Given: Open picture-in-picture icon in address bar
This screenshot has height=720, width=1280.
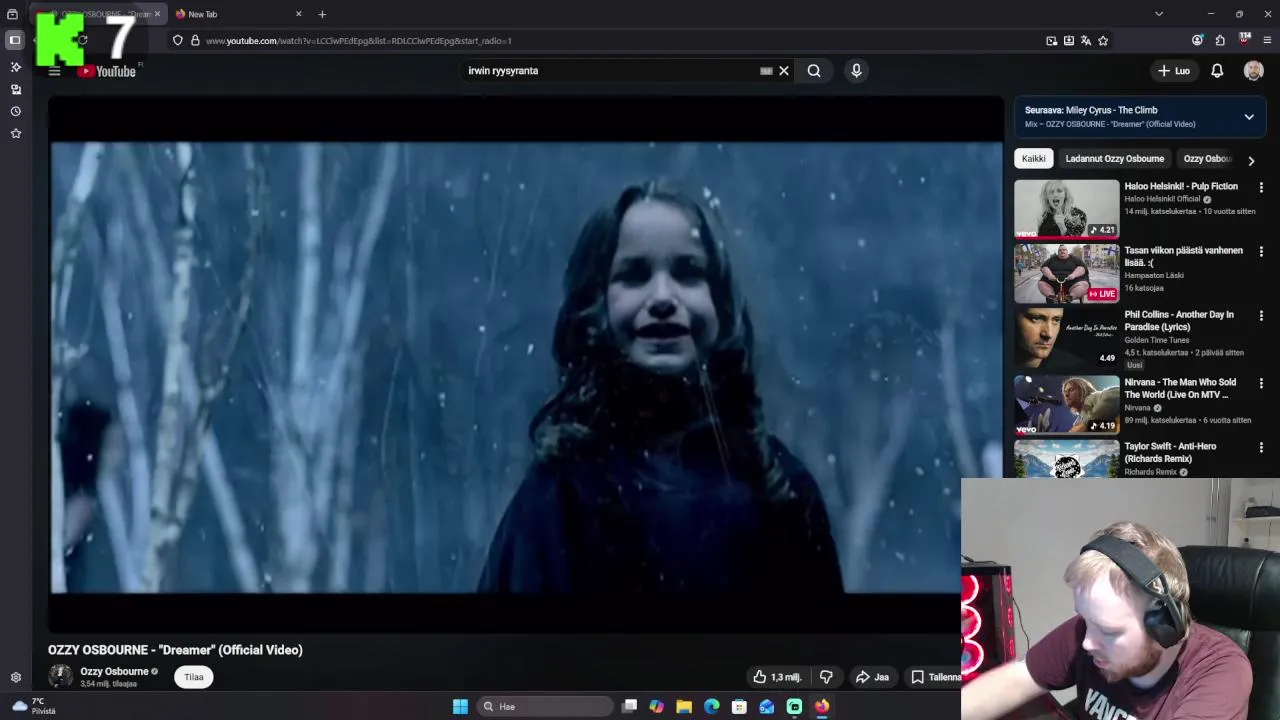Looking at the screenshot, I should pyautogui.click(x=1052, y=41).
